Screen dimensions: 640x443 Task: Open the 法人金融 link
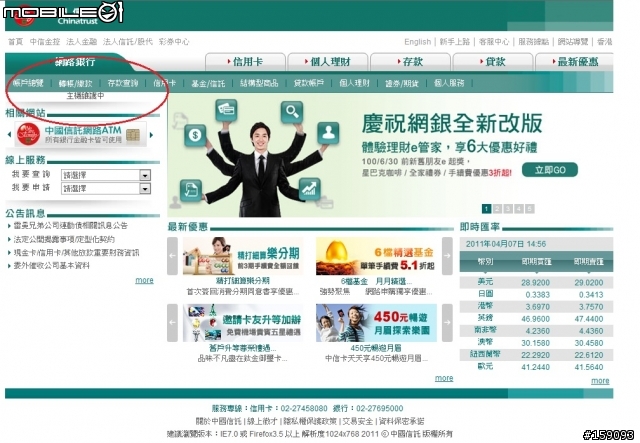point(82,42)
